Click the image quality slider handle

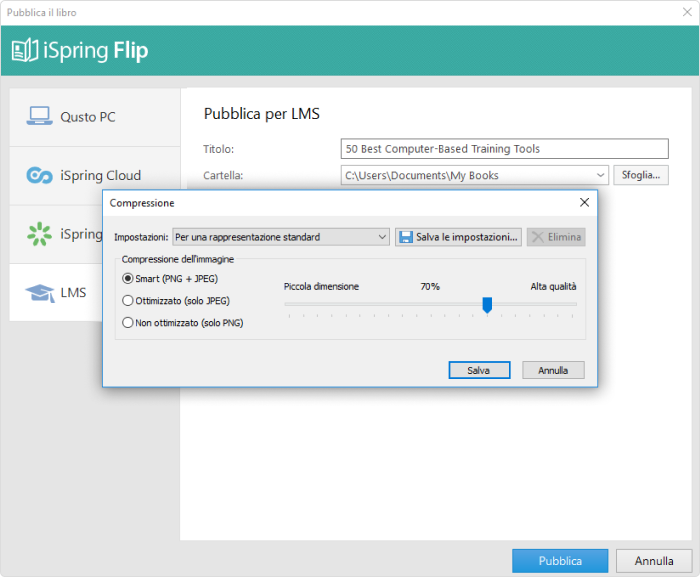pos(487,305)
